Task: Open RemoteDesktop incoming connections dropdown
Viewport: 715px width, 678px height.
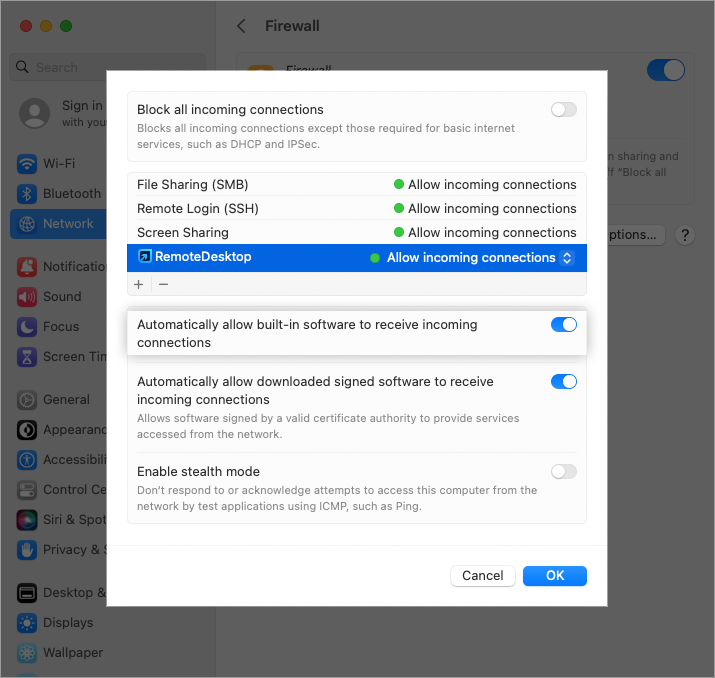Action: click(567, 258)
